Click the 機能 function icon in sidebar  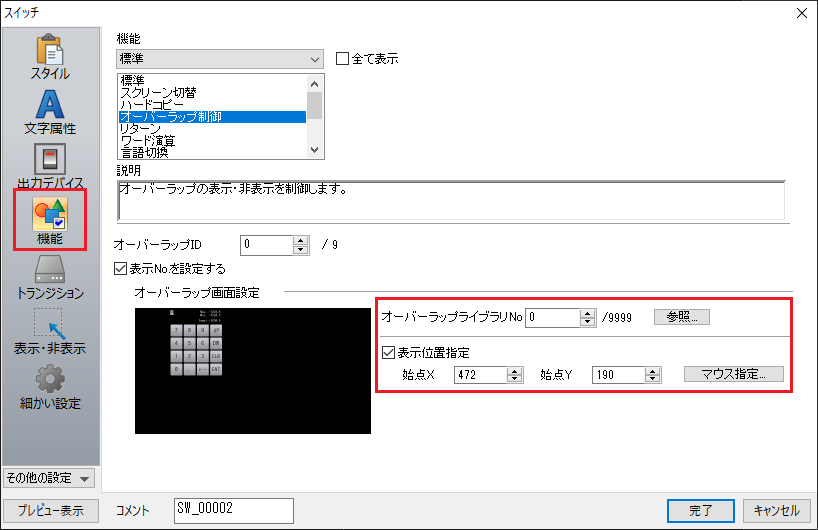50,221
